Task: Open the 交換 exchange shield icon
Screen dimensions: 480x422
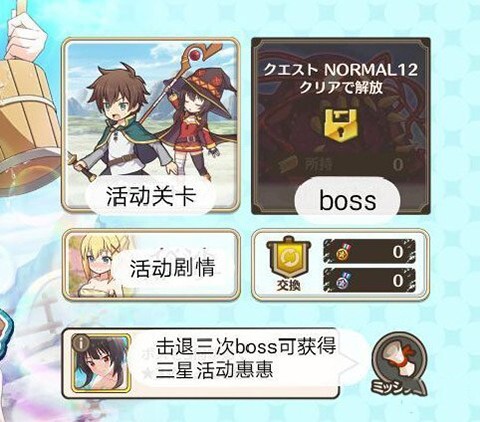Action: (289, 264)
